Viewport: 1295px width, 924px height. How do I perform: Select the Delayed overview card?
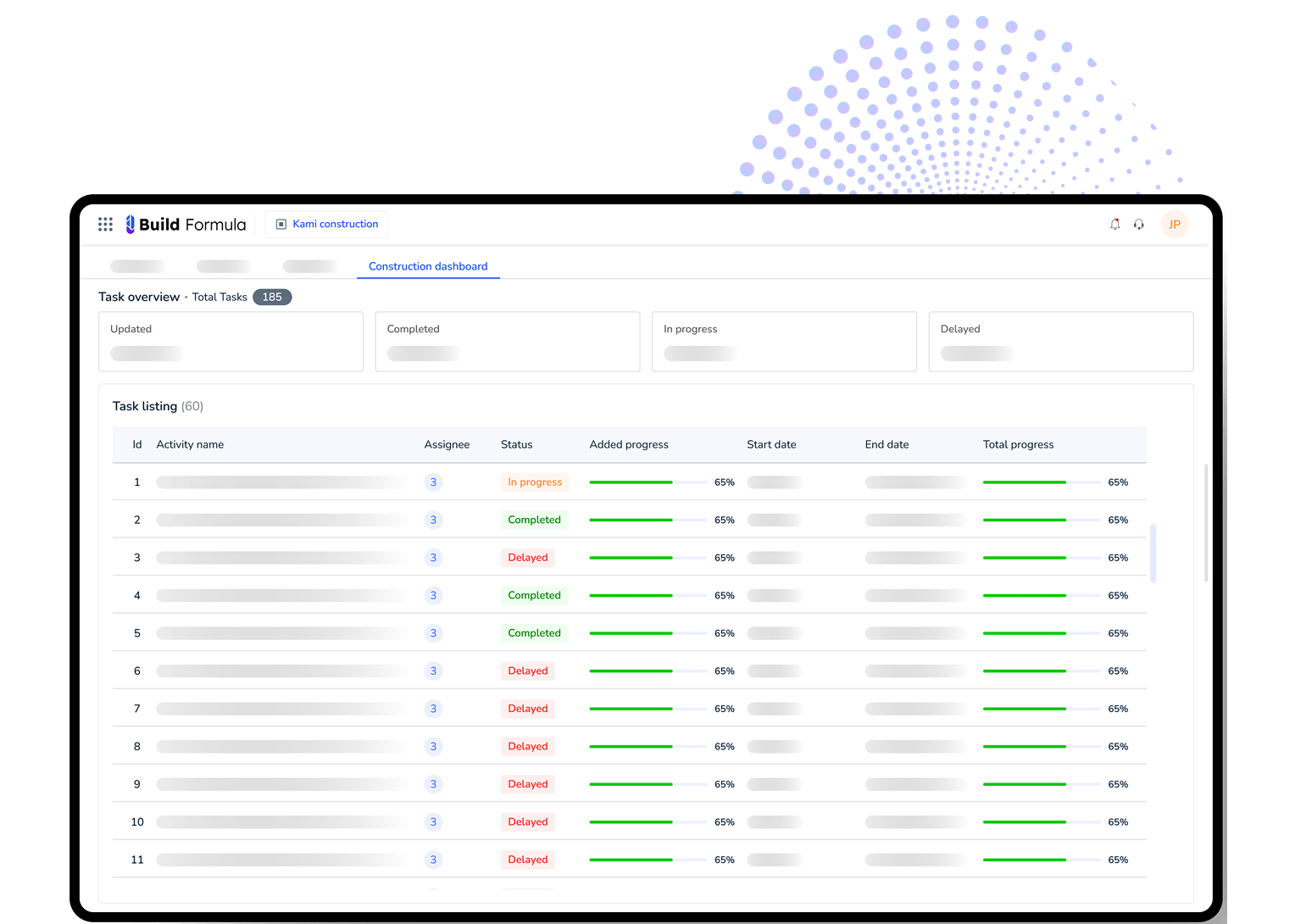tap(1060, 341)
